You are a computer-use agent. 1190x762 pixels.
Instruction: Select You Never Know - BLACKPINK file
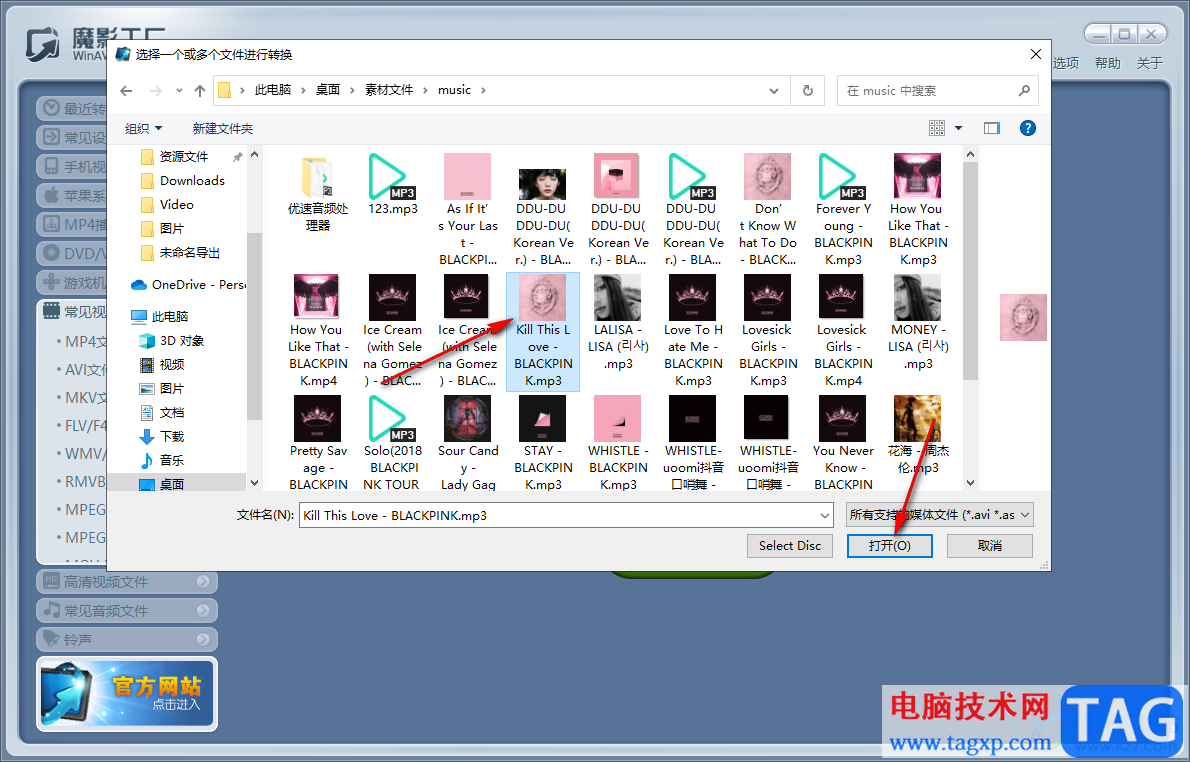[x=842, y=443]
